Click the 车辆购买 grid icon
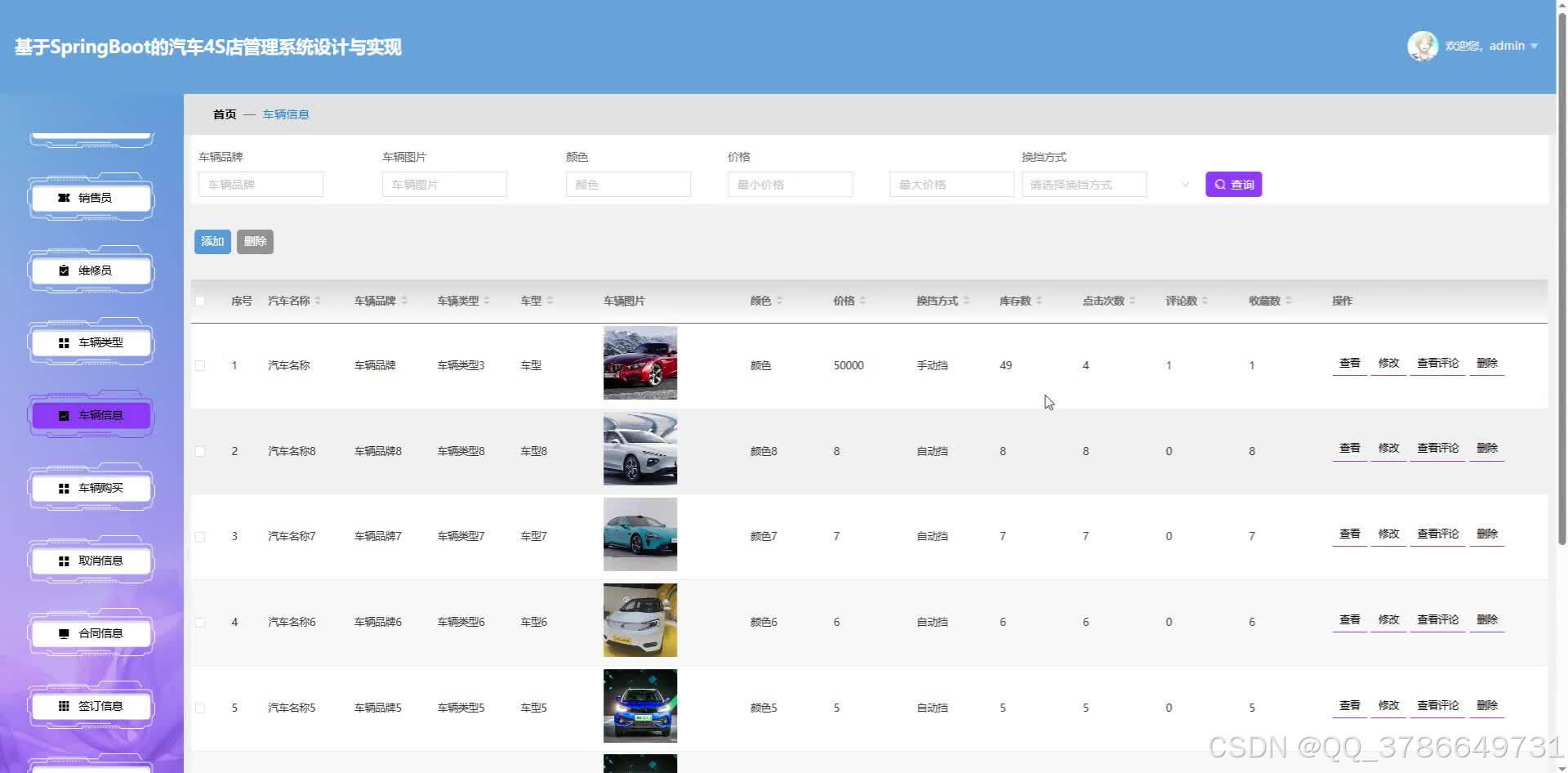Screen dimensions: 1568x773 tap(64, 489)
